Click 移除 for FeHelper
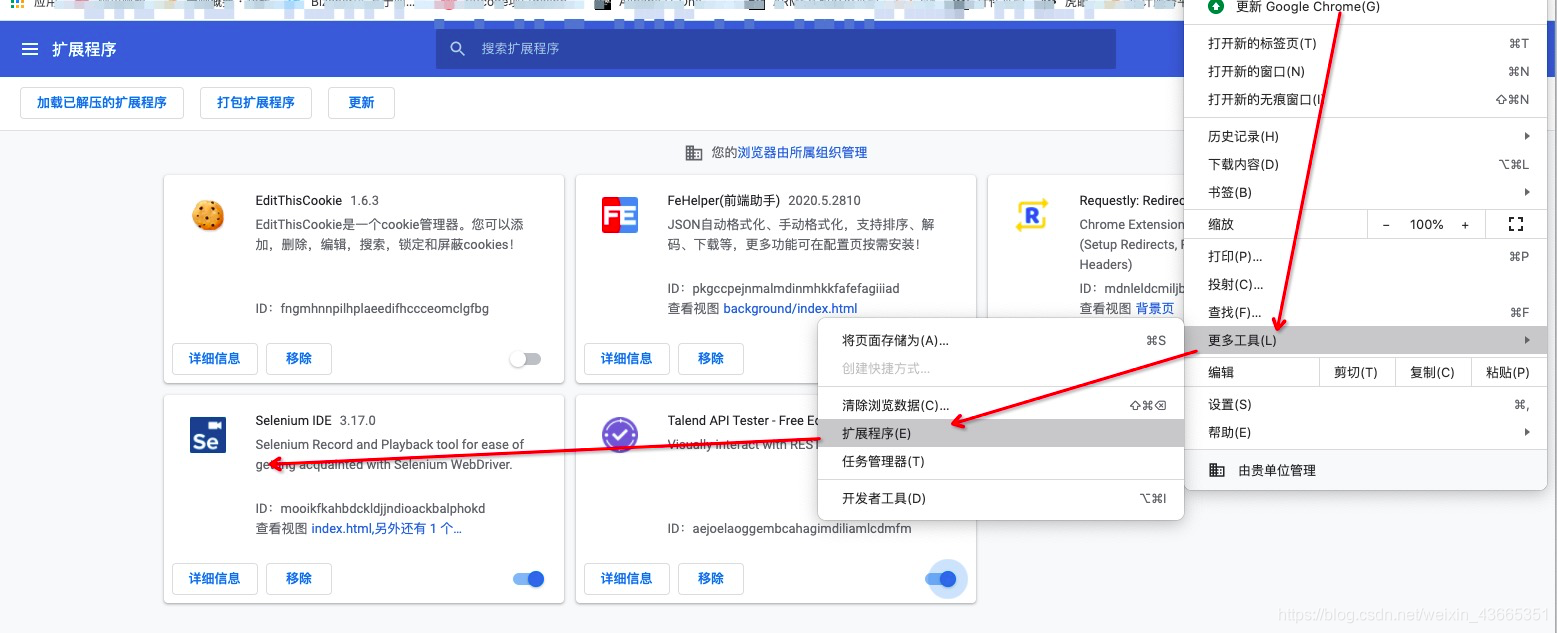Image resolution: width=1557 pixels, height=633 pixels. tap(711, 359)
